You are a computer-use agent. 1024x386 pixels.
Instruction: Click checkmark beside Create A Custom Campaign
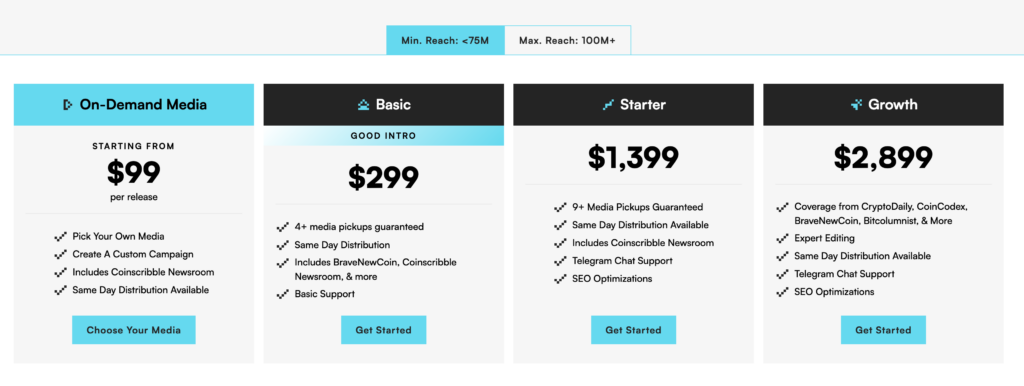point(61,255)
